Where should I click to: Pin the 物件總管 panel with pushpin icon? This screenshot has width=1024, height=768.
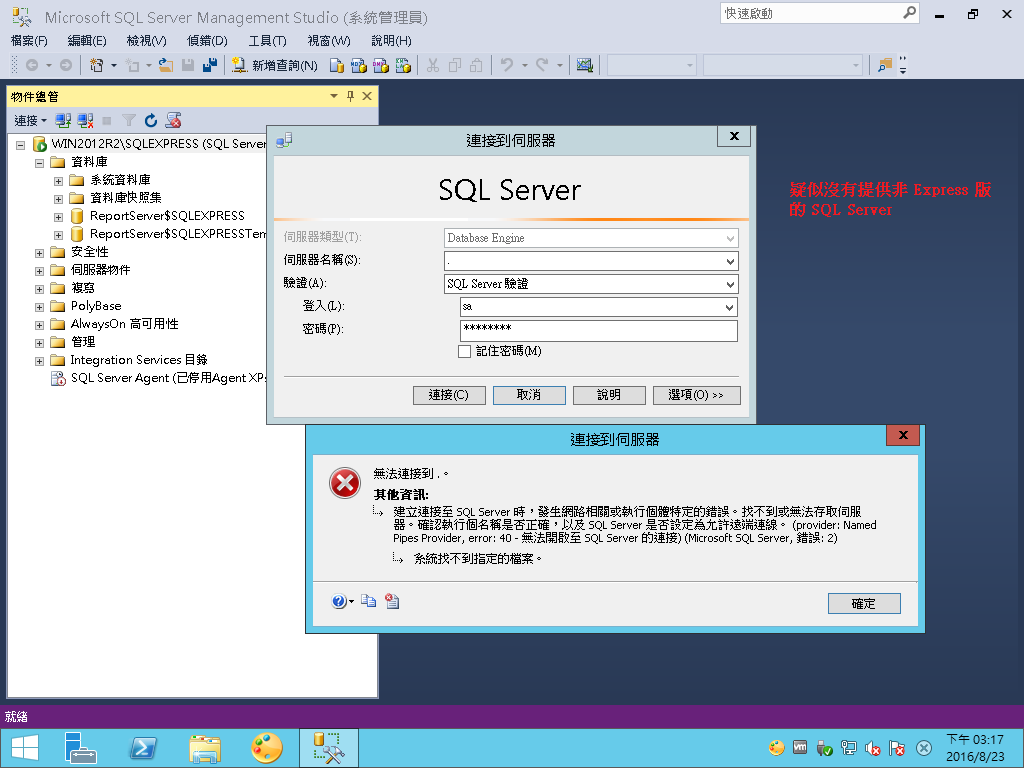tap(351, 97)
